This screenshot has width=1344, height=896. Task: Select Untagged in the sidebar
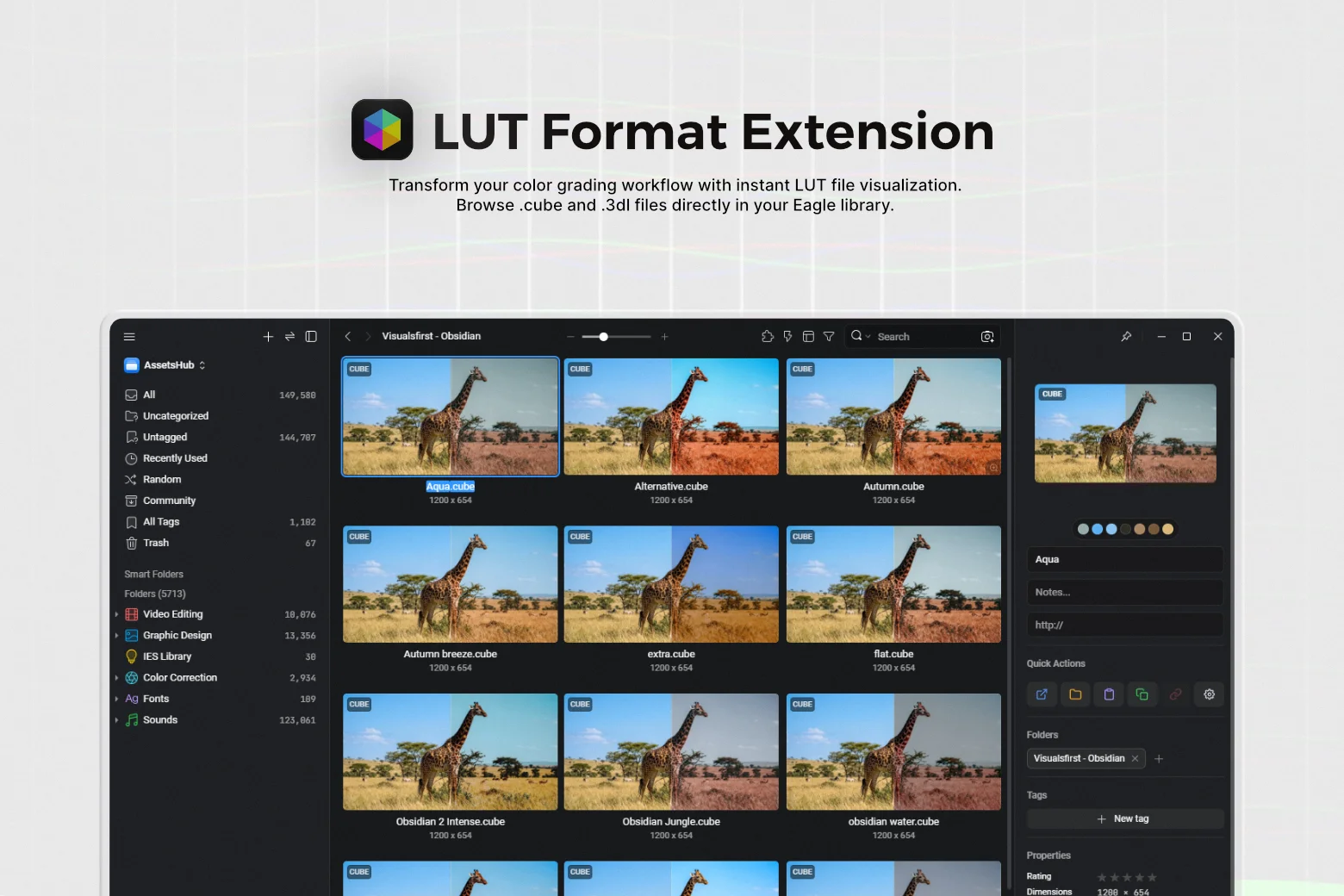coord(165,438)
